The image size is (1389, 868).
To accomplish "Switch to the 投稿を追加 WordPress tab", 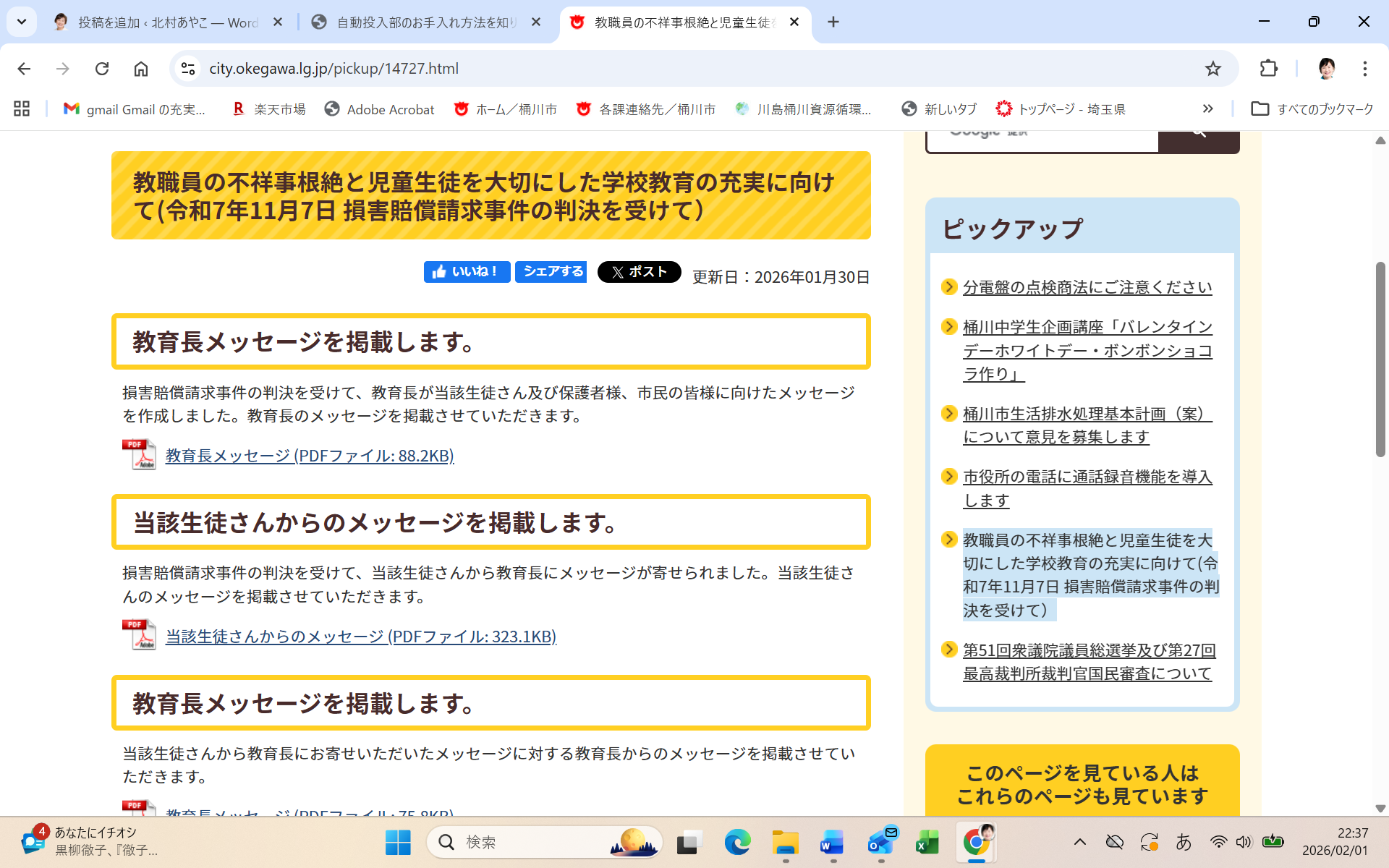I will tap(168, 22).
